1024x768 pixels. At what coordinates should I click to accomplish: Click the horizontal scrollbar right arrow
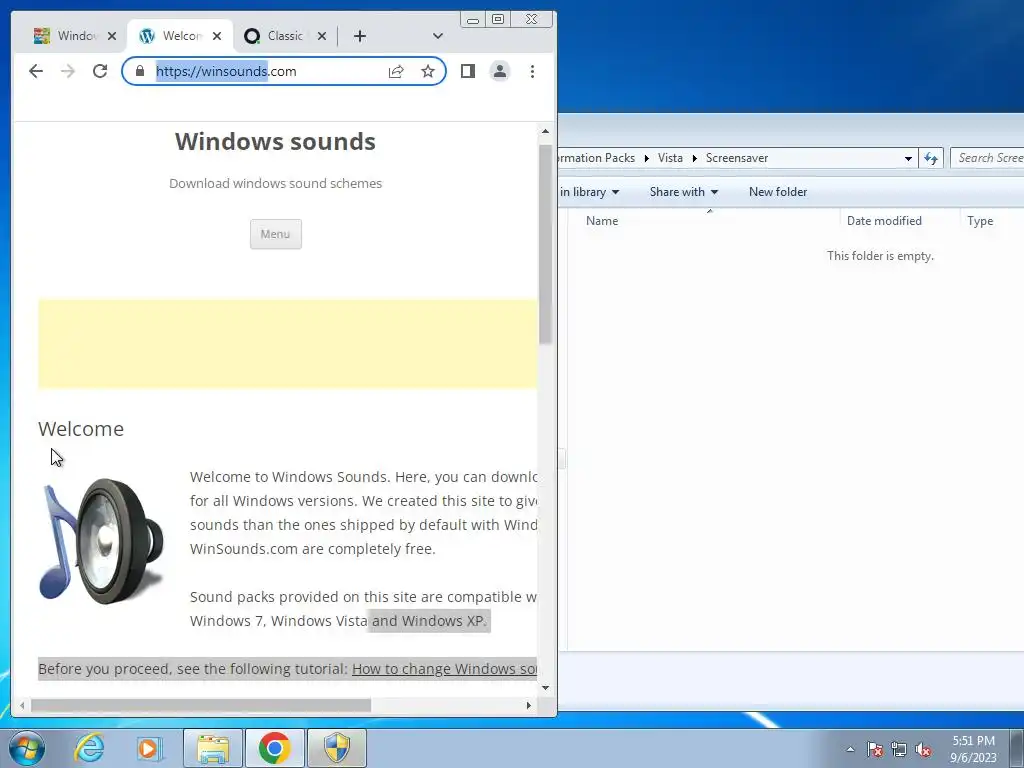click(x=528, y=705)
